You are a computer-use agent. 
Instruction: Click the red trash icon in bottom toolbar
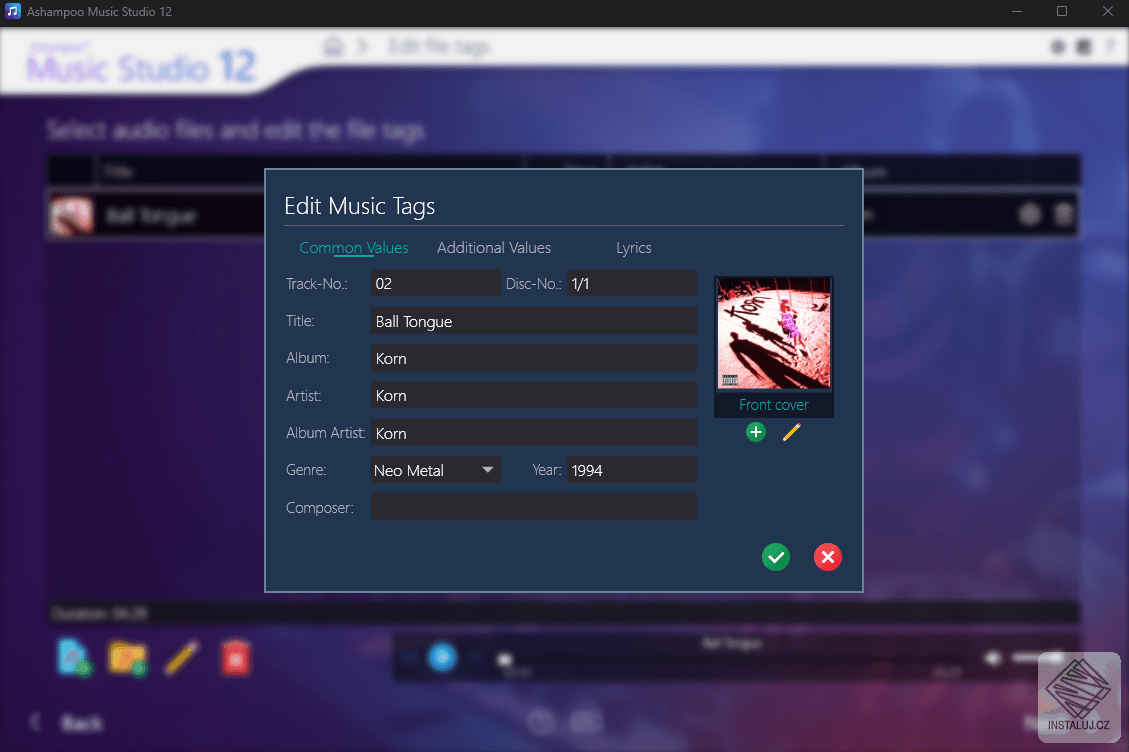tap(235, 658)
